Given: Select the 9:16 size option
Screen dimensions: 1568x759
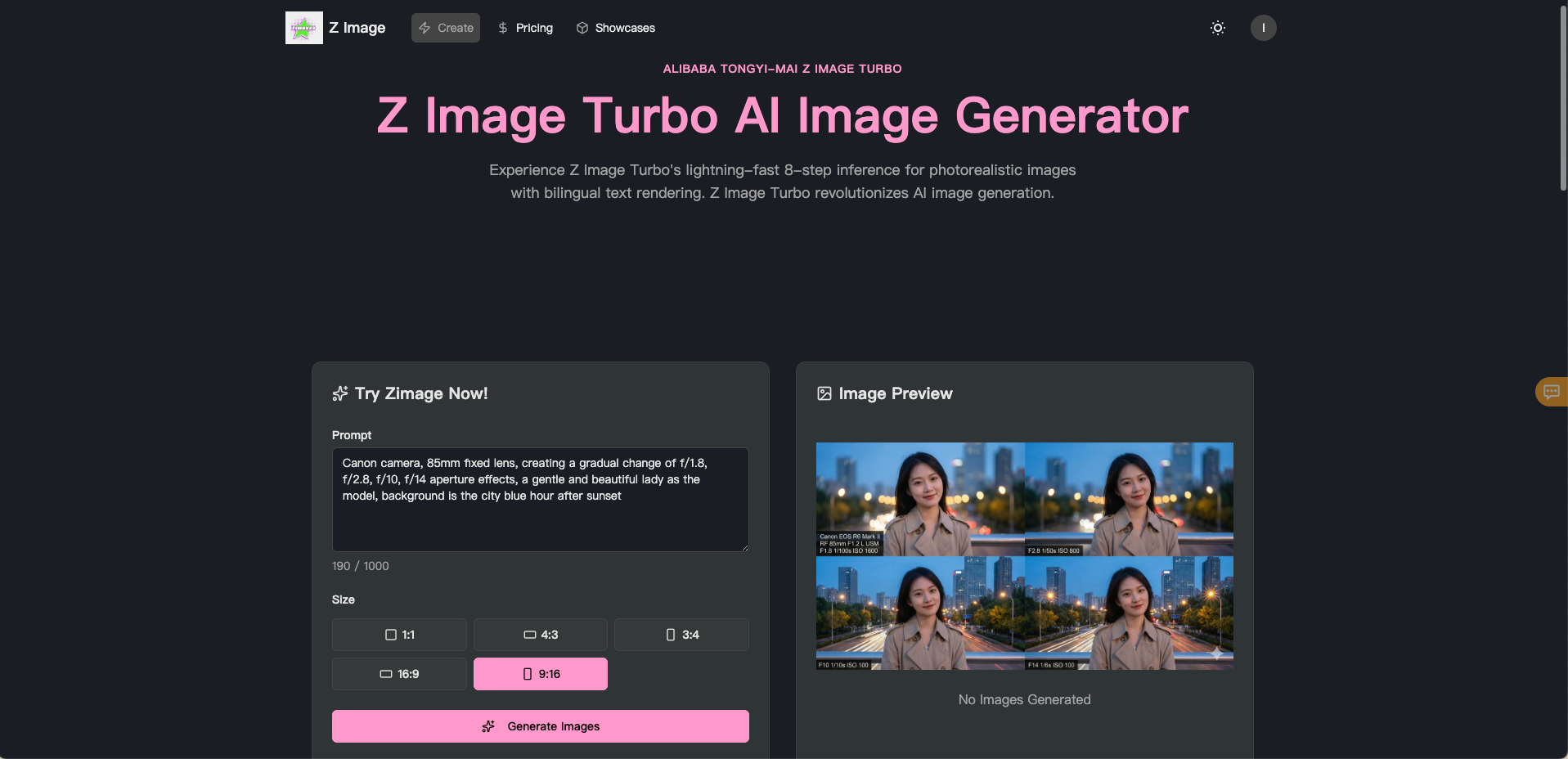Looking at the screenshot, I should (541, 674).
